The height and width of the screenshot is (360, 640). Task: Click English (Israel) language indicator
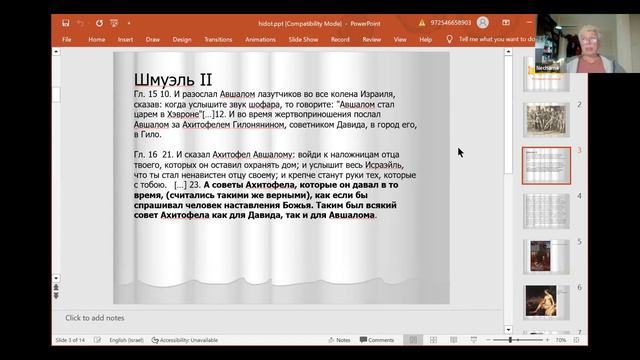(127, 340)
